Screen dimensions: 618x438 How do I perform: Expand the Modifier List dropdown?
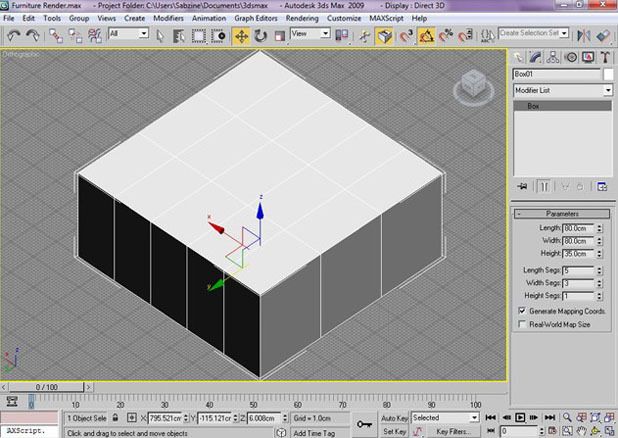[563, 90]
